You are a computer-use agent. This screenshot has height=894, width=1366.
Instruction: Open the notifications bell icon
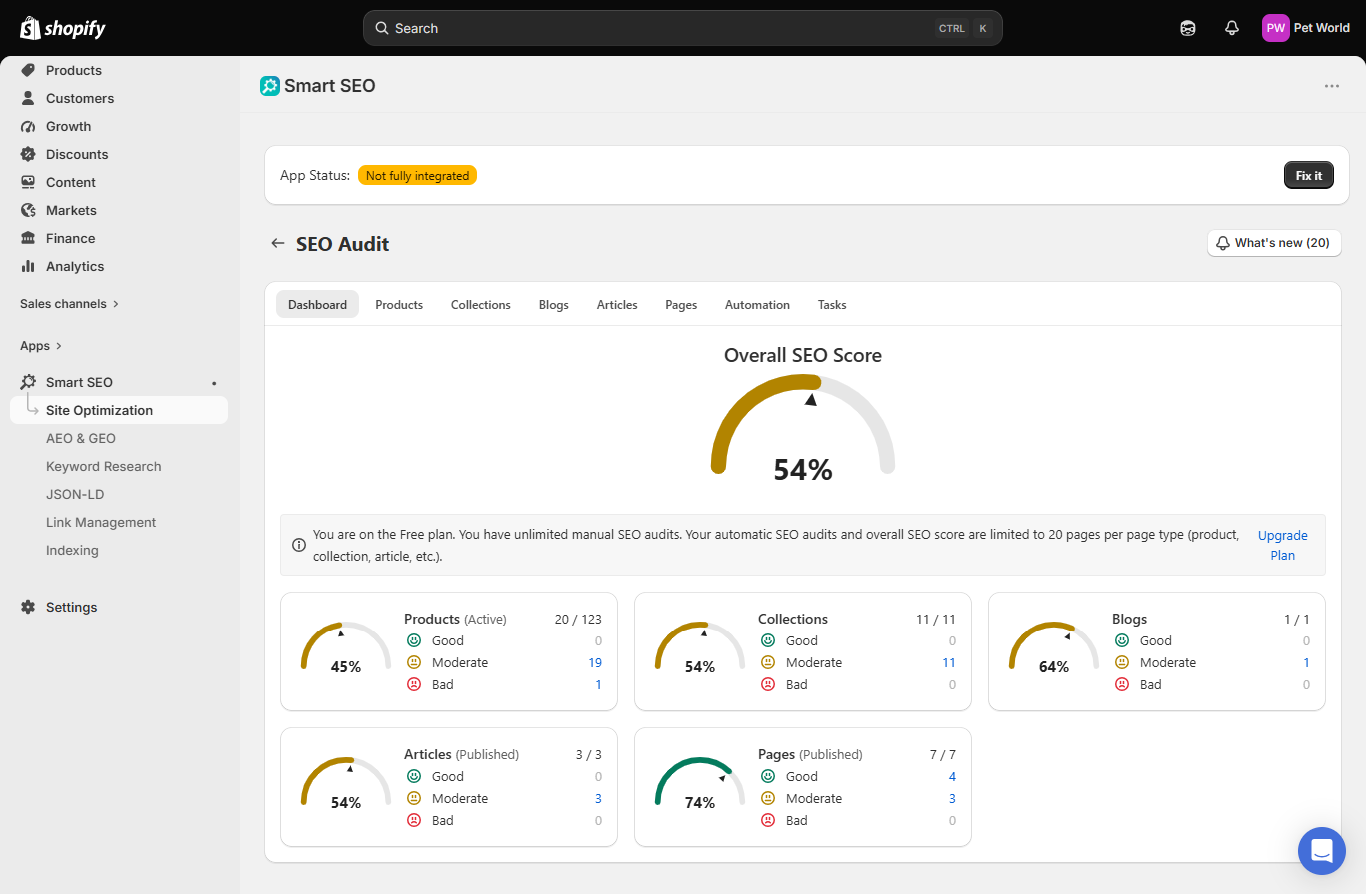[1232, 28]
